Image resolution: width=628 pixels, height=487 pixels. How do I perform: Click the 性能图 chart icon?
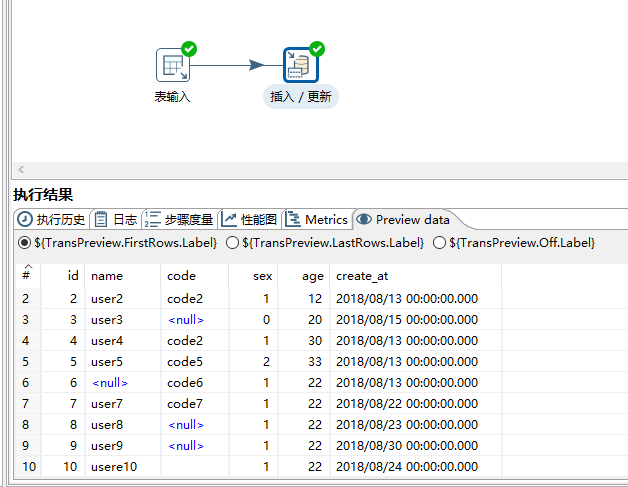pyautogui.click(x=229, y=219)
